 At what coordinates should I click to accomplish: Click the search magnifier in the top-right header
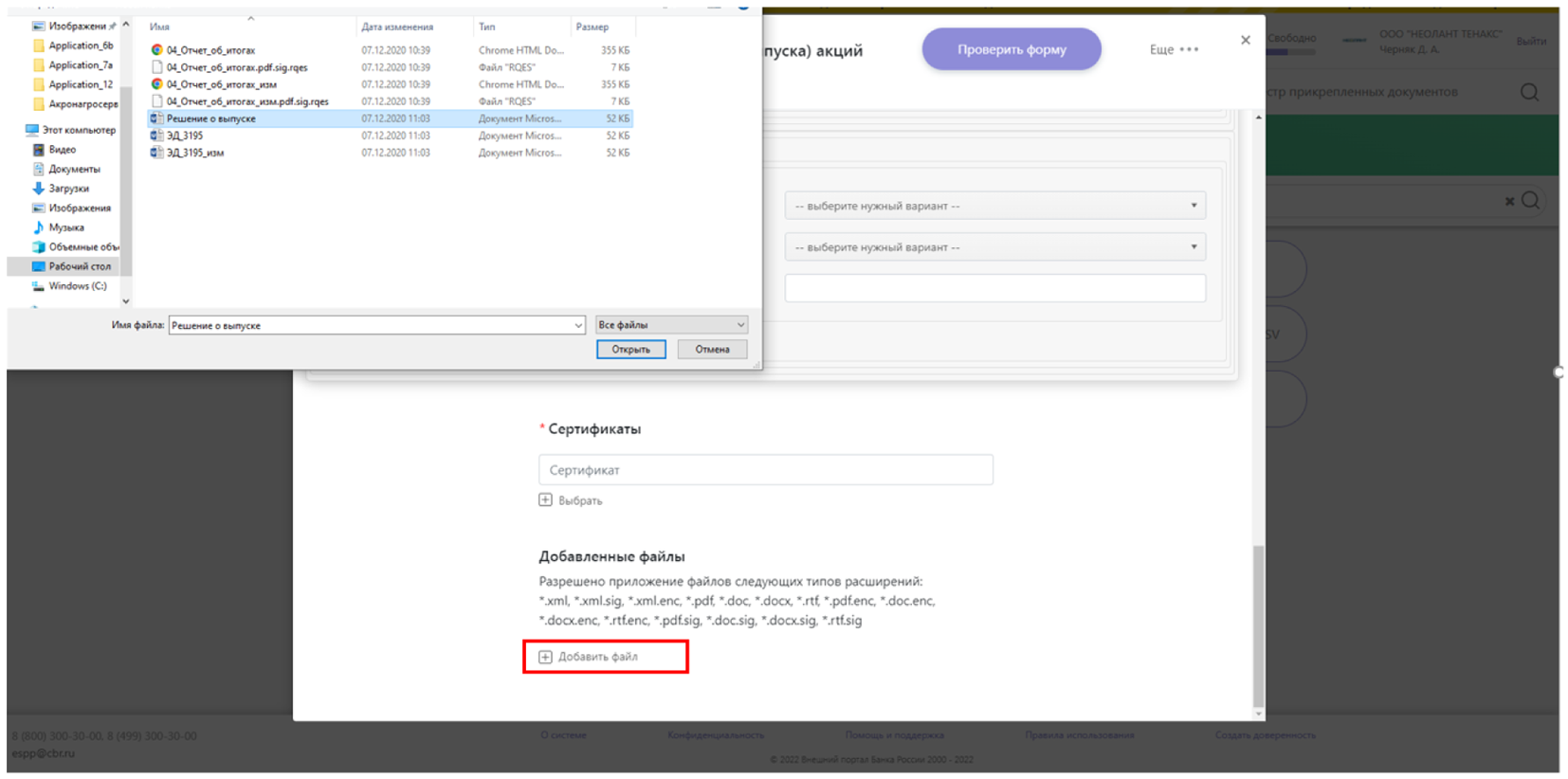click(x=1529, y=92)
